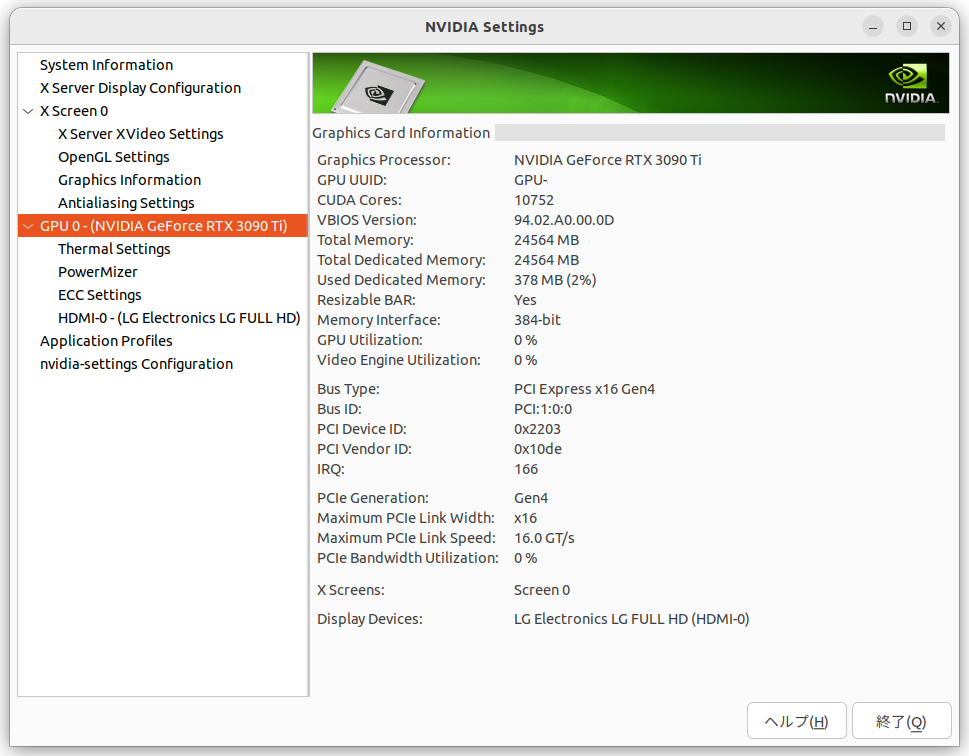Select HDMI-0 LG Electronics display entry
Screen dimensions: 969x756
(179, 318)
